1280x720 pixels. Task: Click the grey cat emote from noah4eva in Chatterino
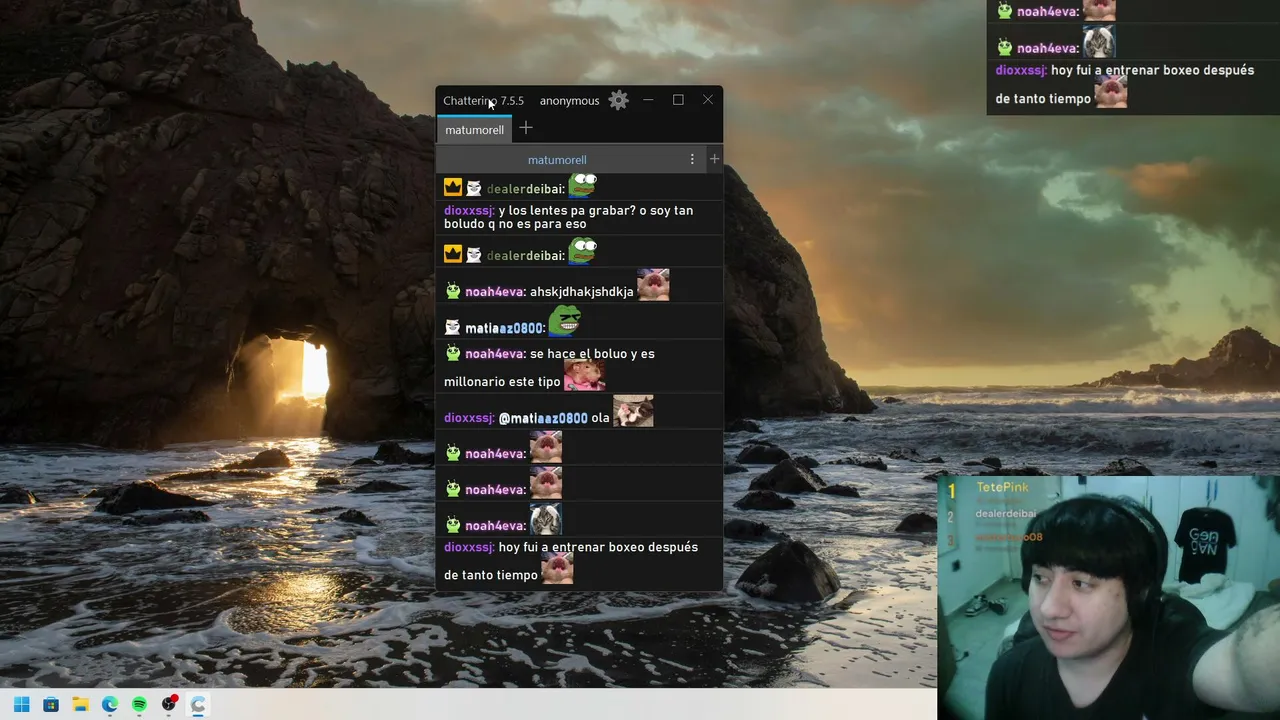pos(546,519)
